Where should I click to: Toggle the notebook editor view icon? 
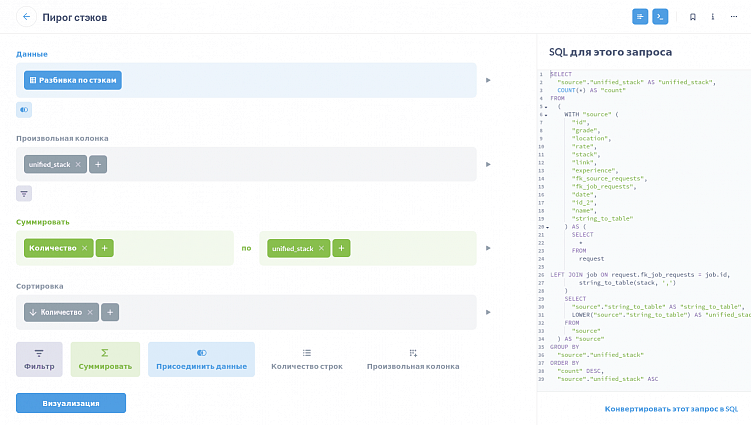point(640,17)
